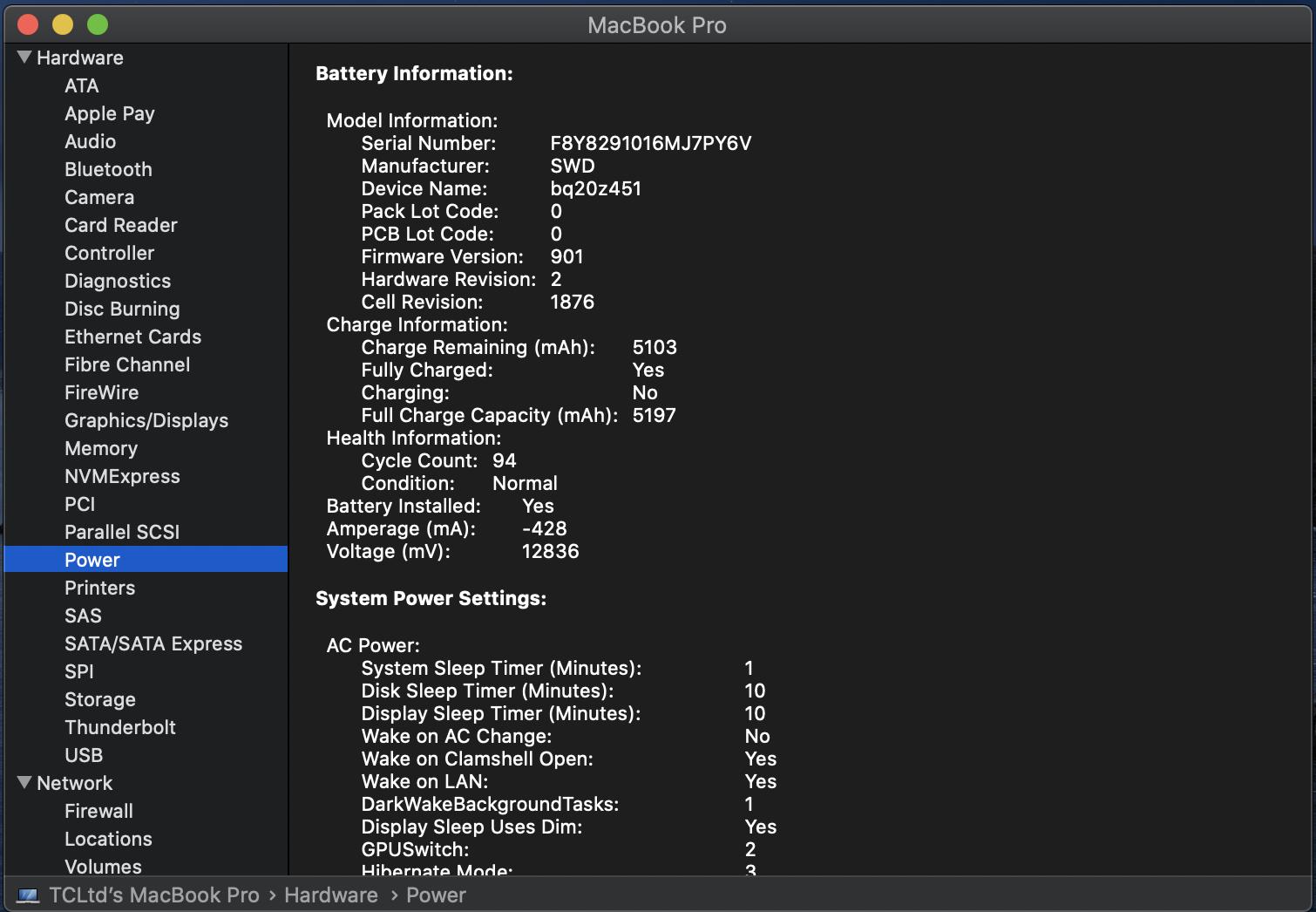The width and height of the screenshot is (1316, 912).
Task: Select Thunderbolt in the sidebar
Action: [120, 727]
